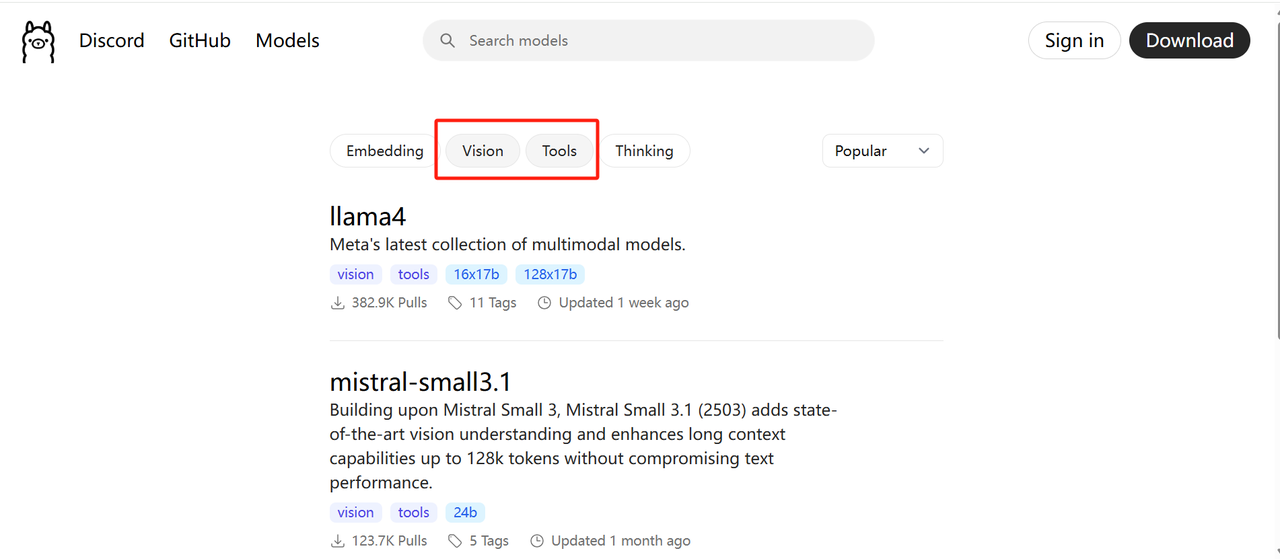1280x559 pixels.
Task: Enable the Thinking filter chip
Action: point(644,151)
